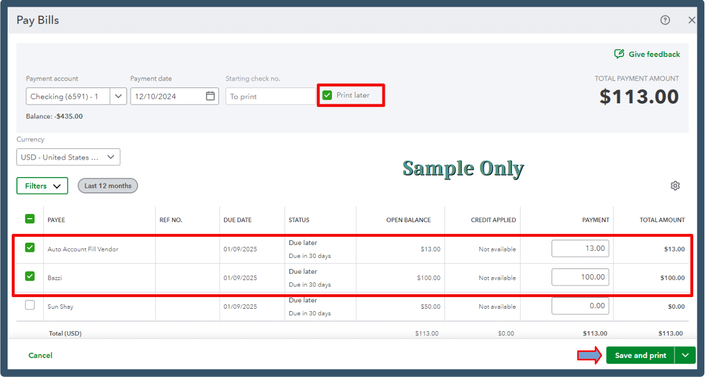Click the Give feedback link
Screen dimensions: 705x377
click(x=647, y=54)
